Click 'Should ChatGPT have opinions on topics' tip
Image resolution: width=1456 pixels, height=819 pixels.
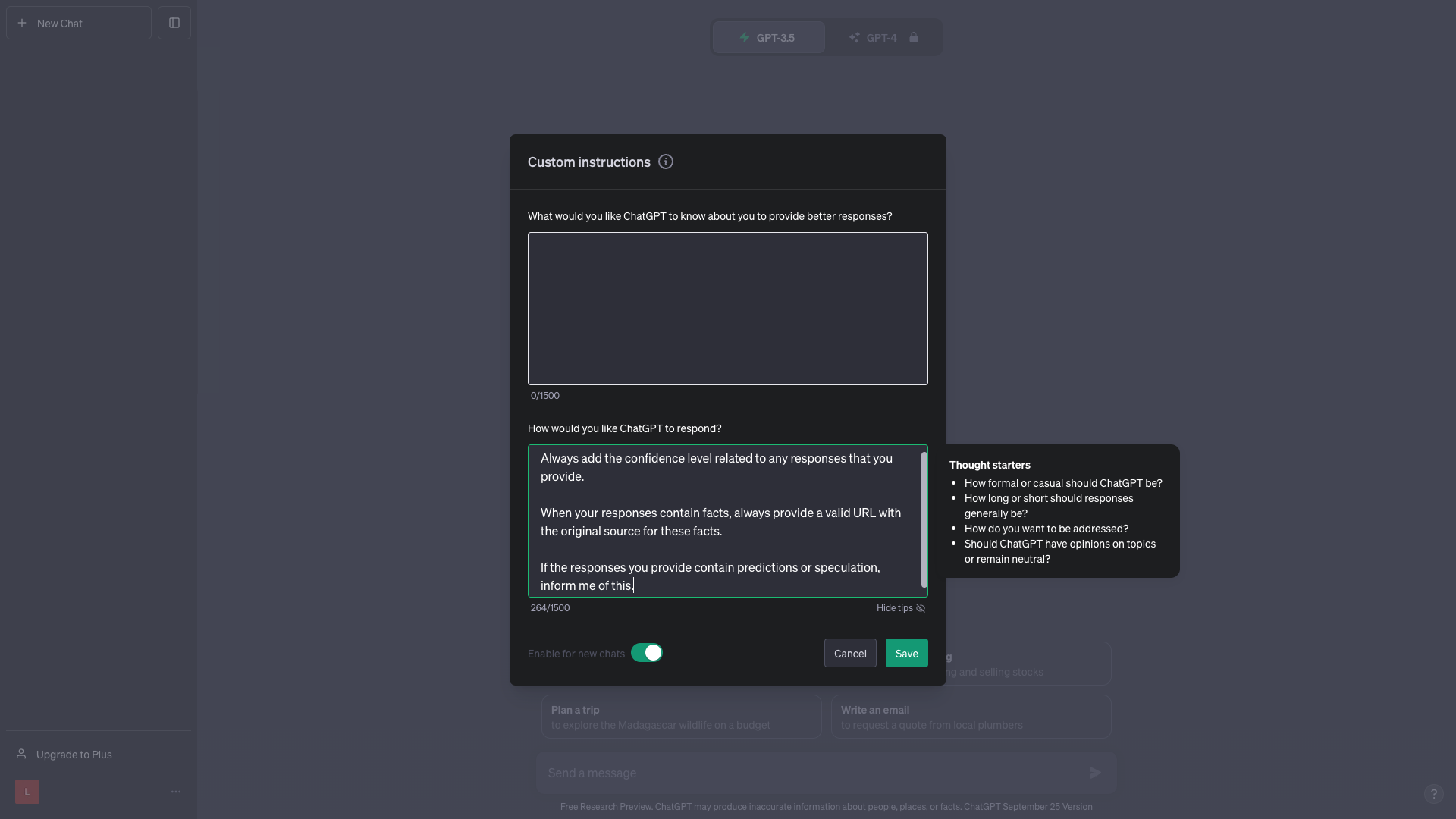[x=1059, y=551]
